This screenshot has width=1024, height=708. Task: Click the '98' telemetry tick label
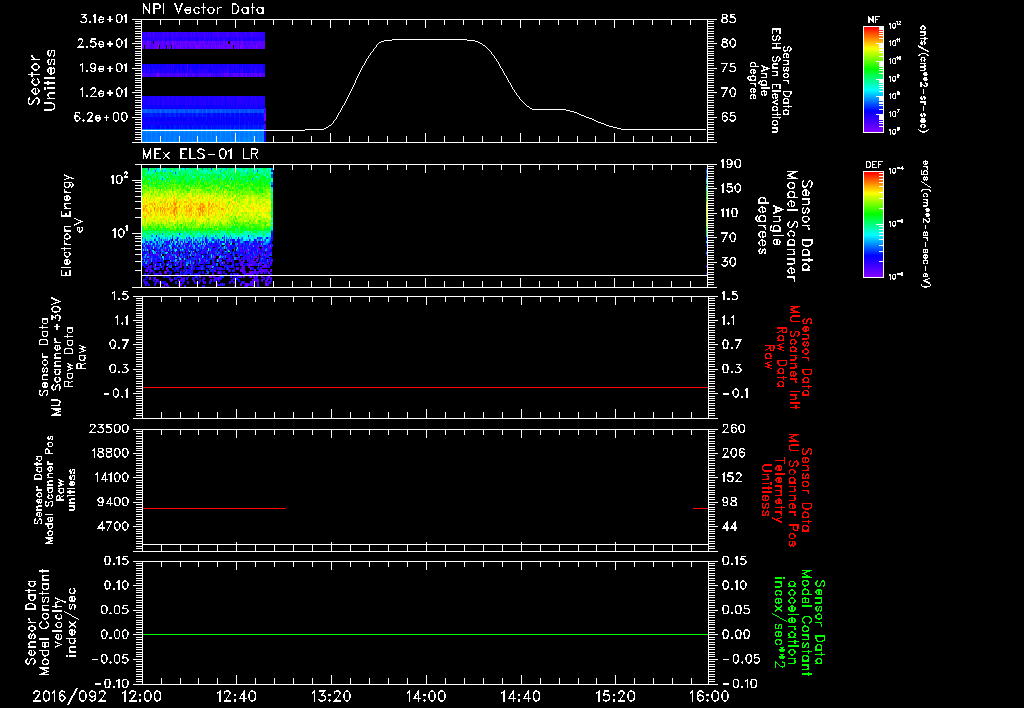click(729, 502)
